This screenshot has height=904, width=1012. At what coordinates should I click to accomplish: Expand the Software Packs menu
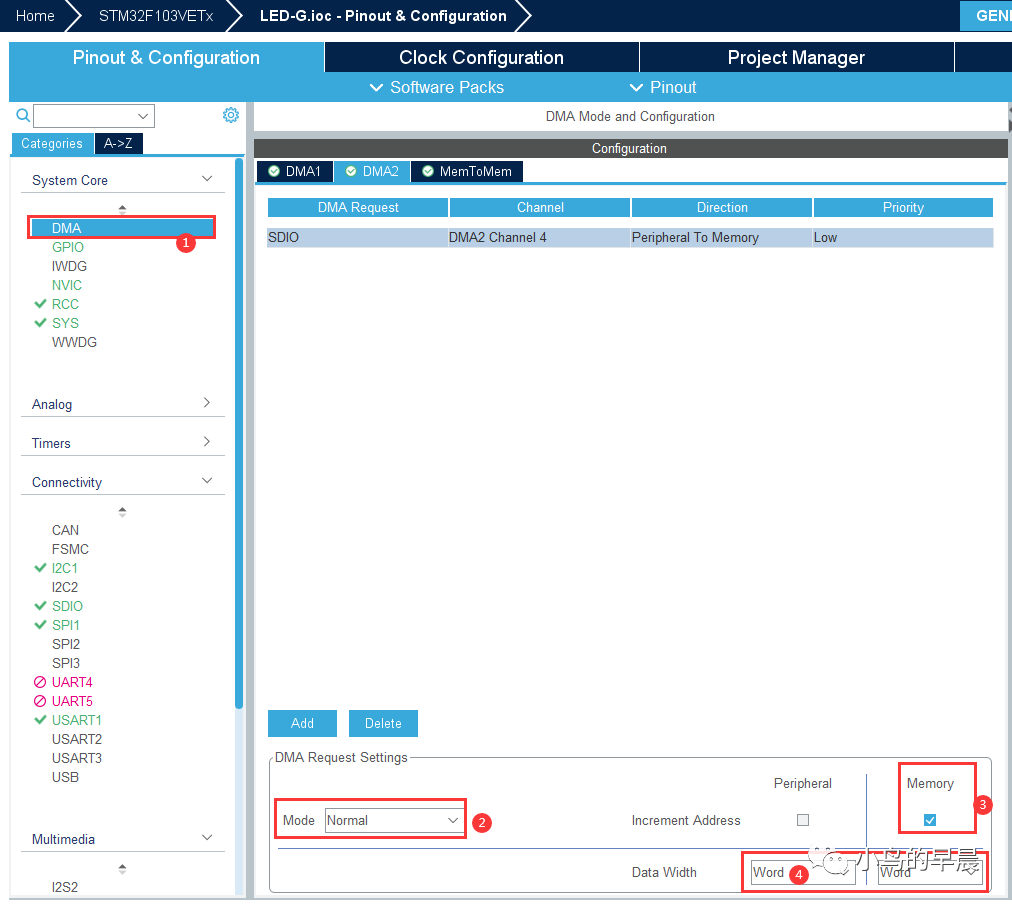click(x=438, y=87)
